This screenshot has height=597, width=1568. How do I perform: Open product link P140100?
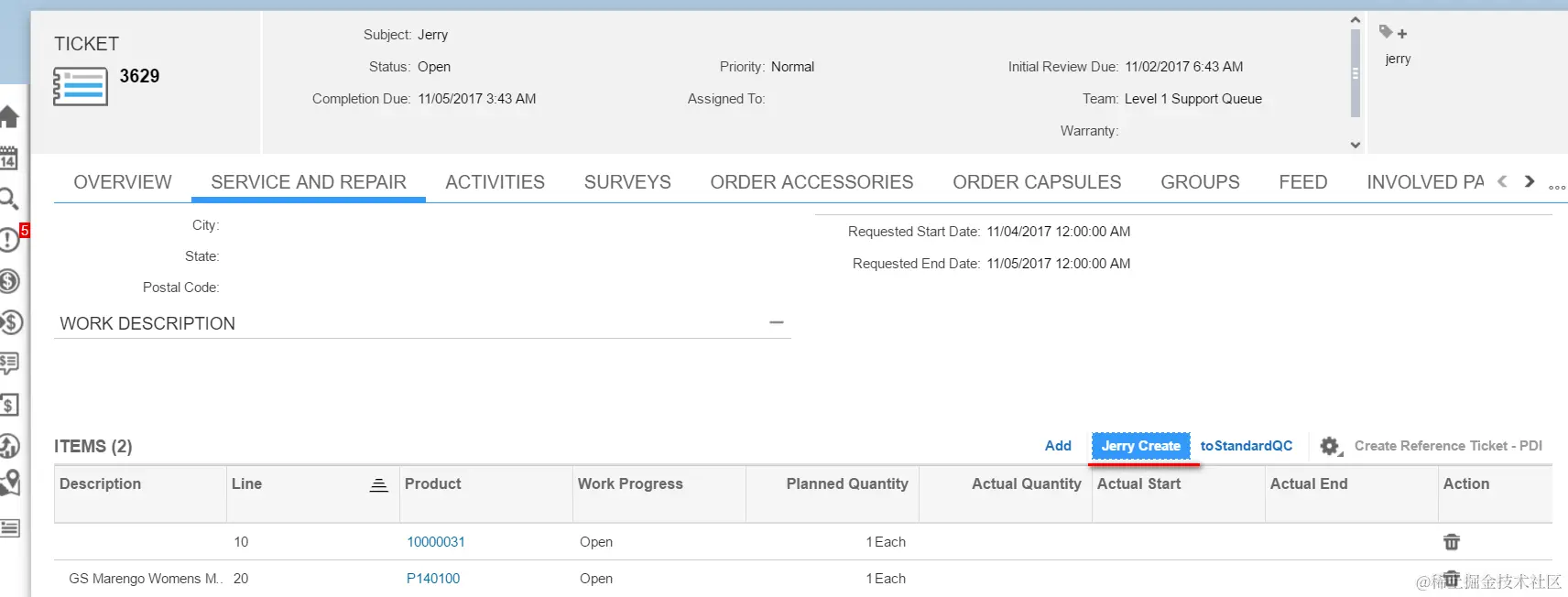click(x=433, y=579)
